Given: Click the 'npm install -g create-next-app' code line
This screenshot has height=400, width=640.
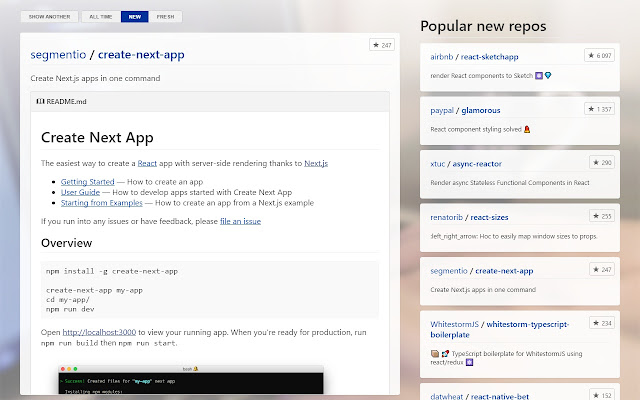Looking at the screenshot, I should 112,271.
